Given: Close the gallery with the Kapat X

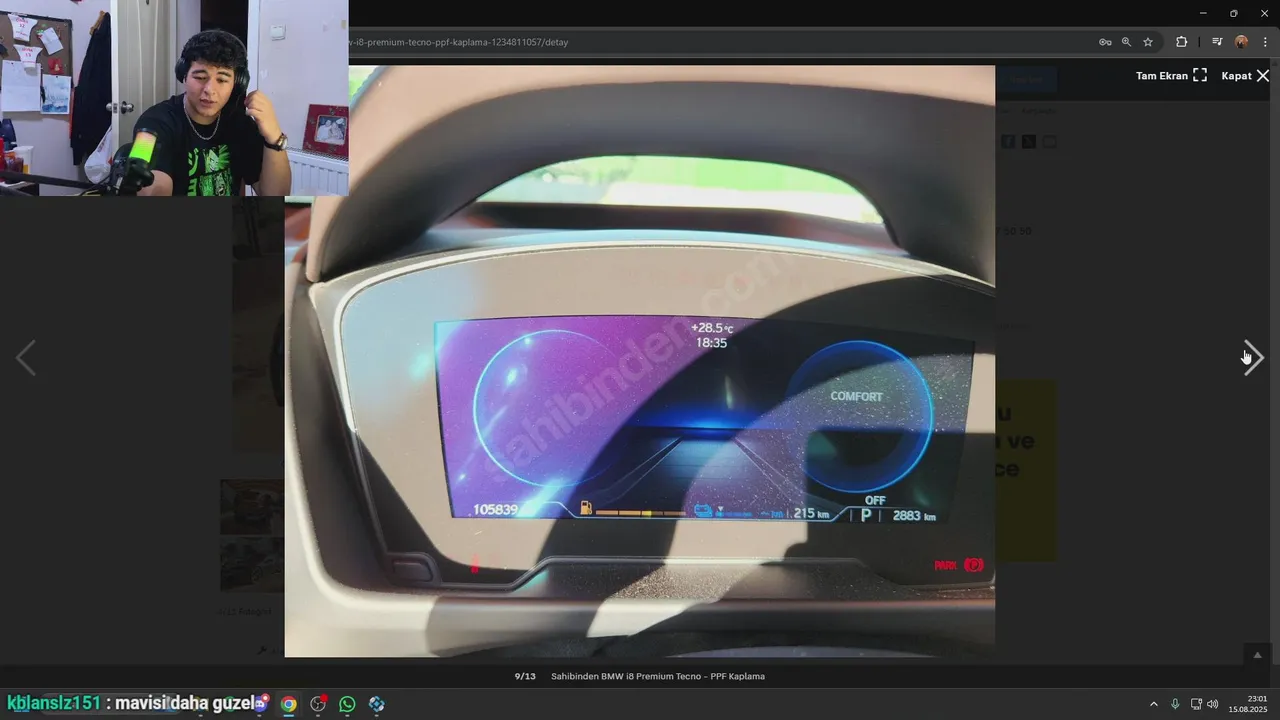Looking at the screenshot, I should pyautogui.click(x=1245, y=76).
